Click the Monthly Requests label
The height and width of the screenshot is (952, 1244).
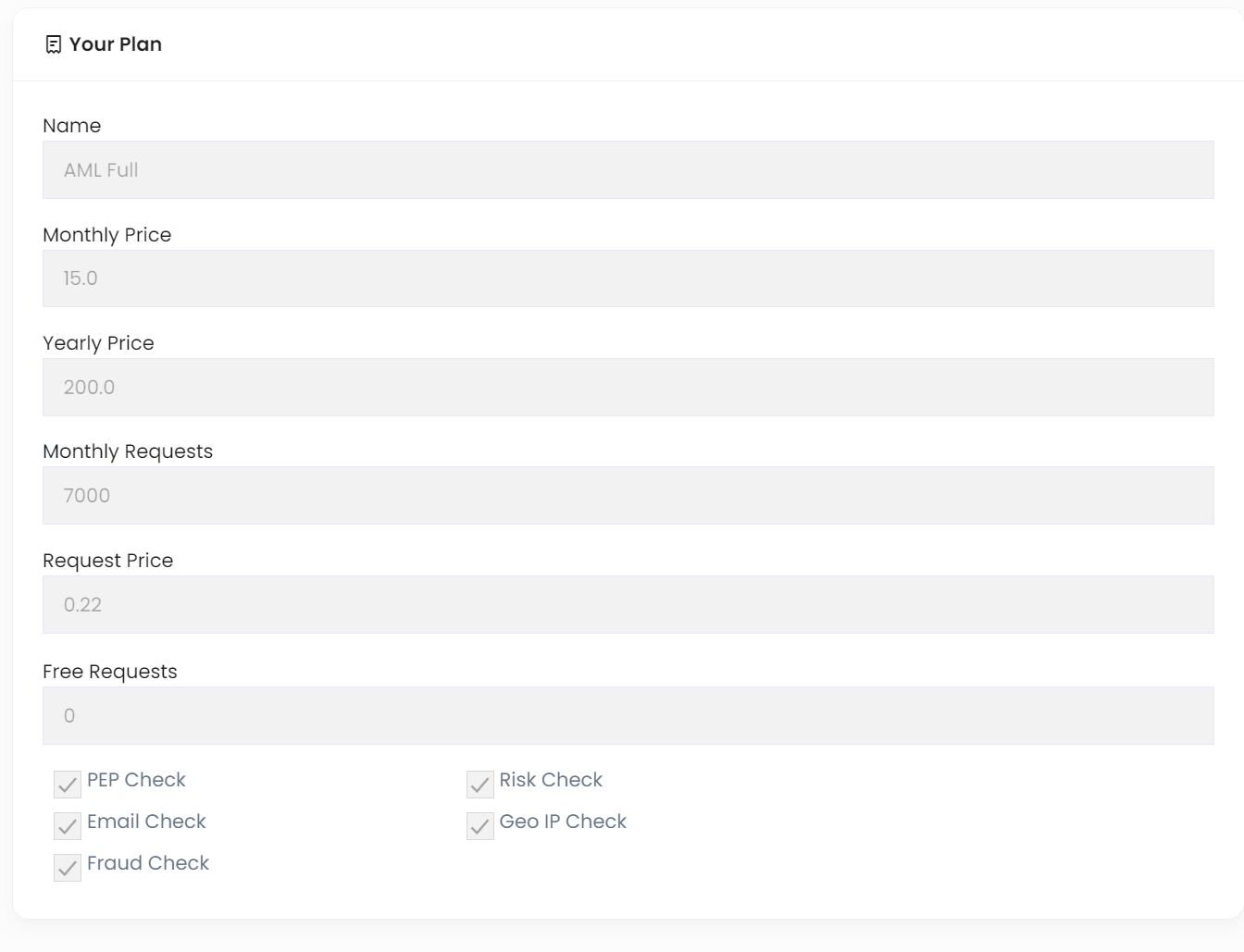tap(128, 451)
